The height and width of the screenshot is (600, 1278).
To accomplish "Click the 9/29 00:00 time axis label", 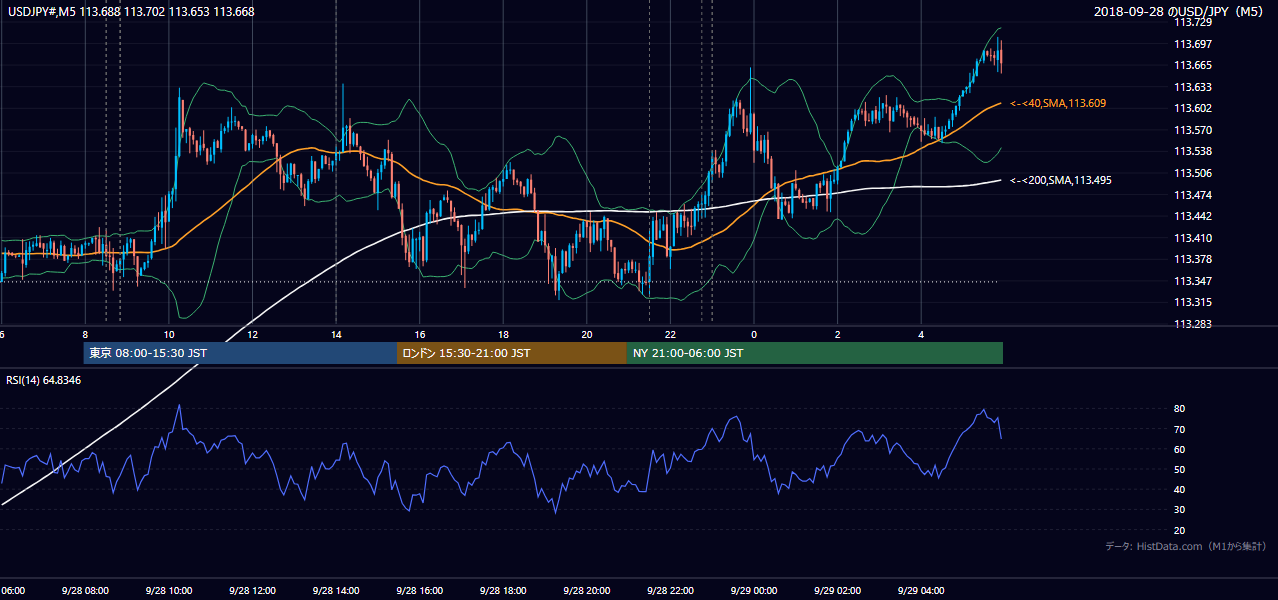I will pyautogui.click(x=753, y=591).
